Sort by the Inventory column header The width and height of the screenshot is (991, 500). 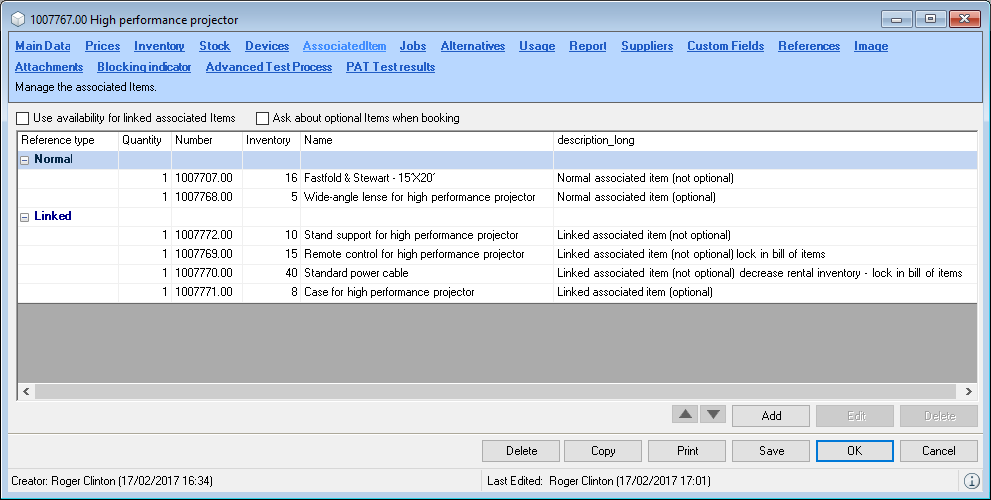coord(269,140)
